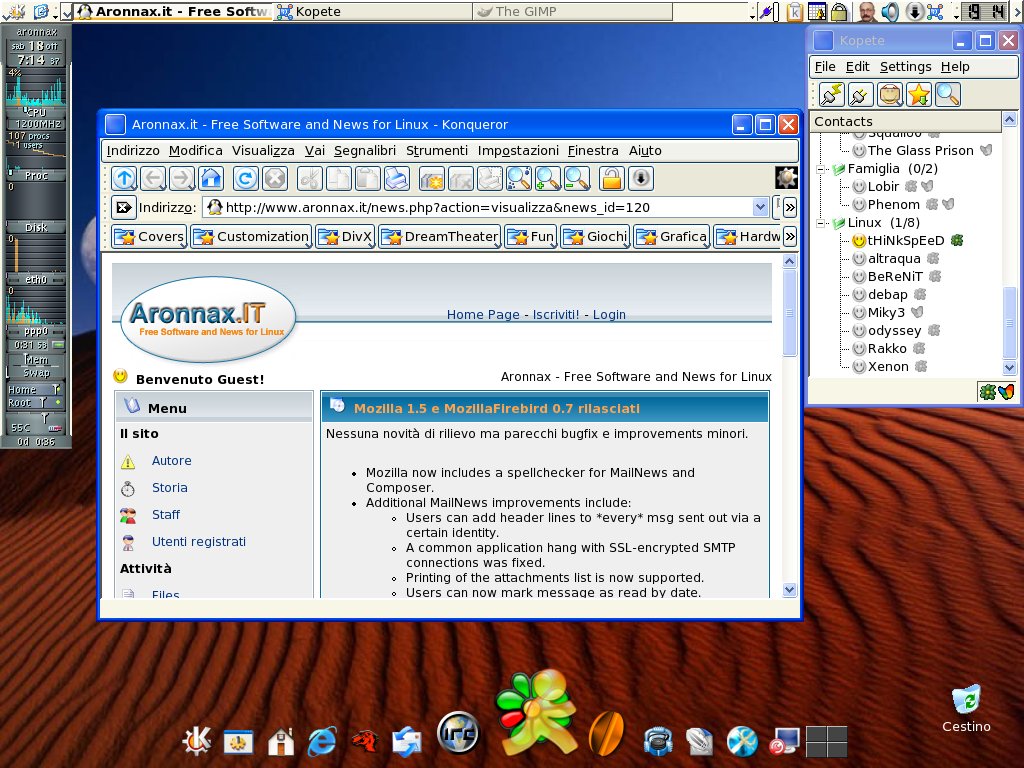The image size is (1024, 768).
Task: Zoom in using the magnifier plus icon
Action: [547, 178]
